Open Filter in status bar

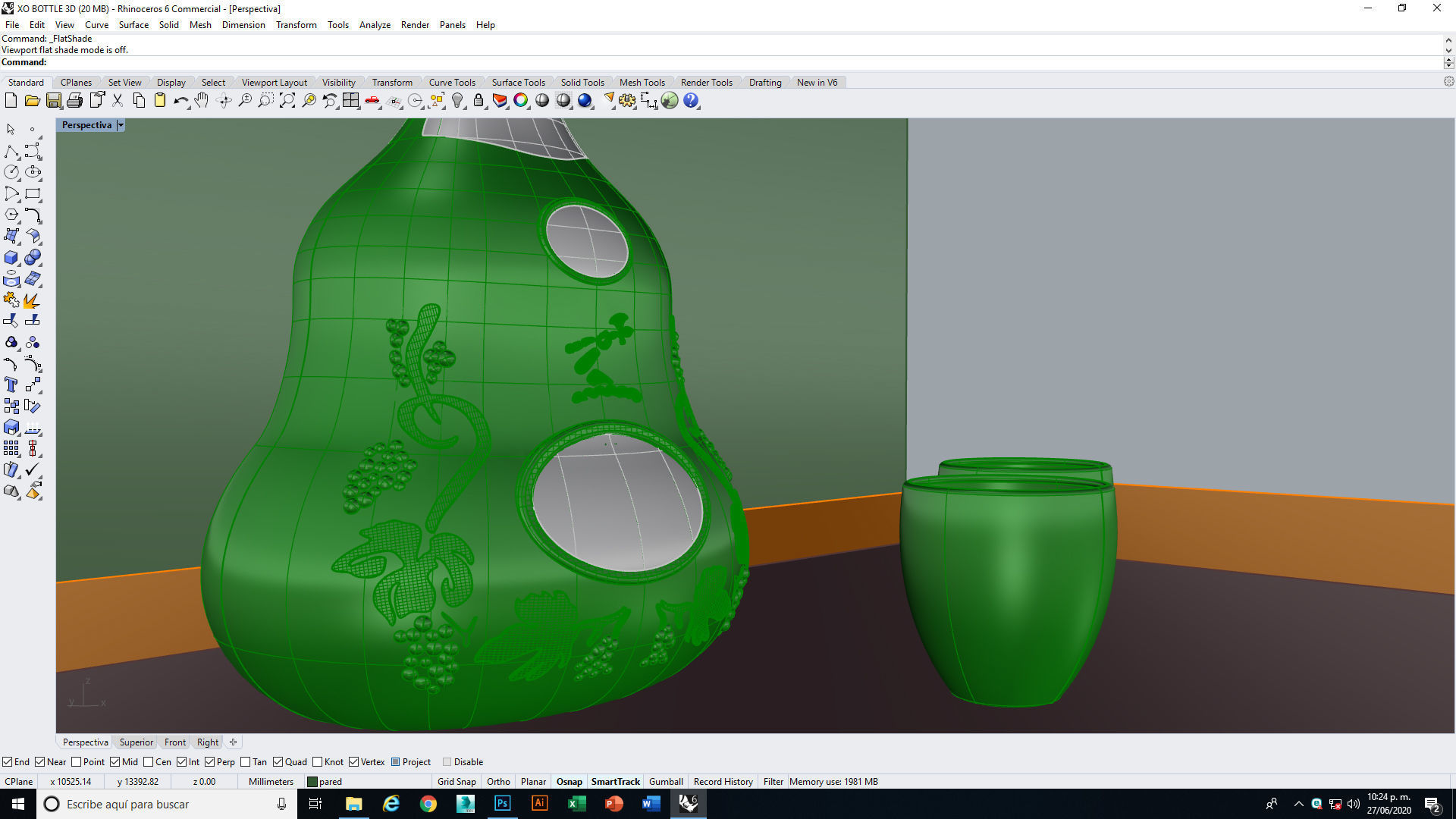pos(773,782)
